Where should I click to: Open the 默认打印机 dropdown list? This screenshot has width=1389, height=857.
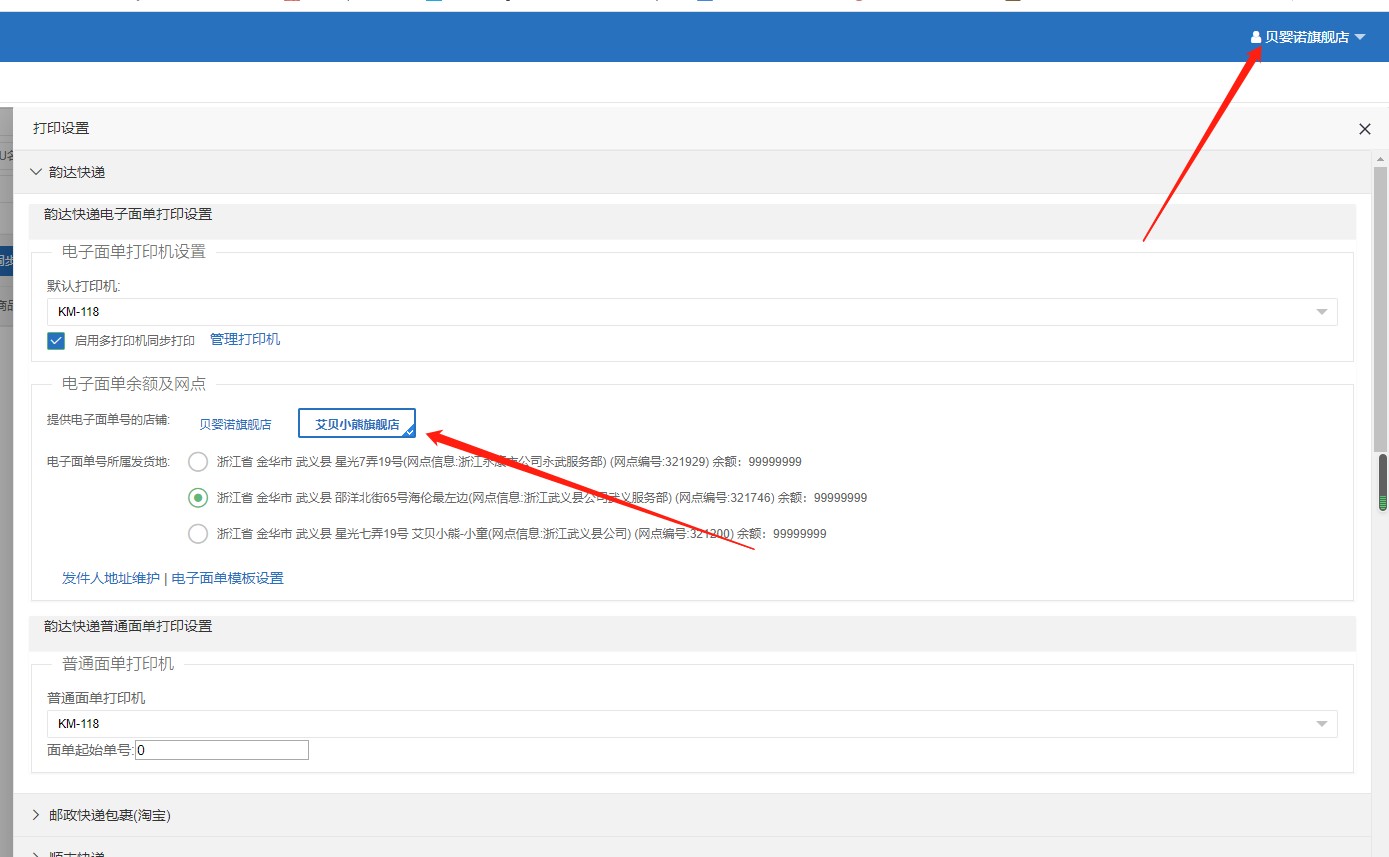(1322, 312)
